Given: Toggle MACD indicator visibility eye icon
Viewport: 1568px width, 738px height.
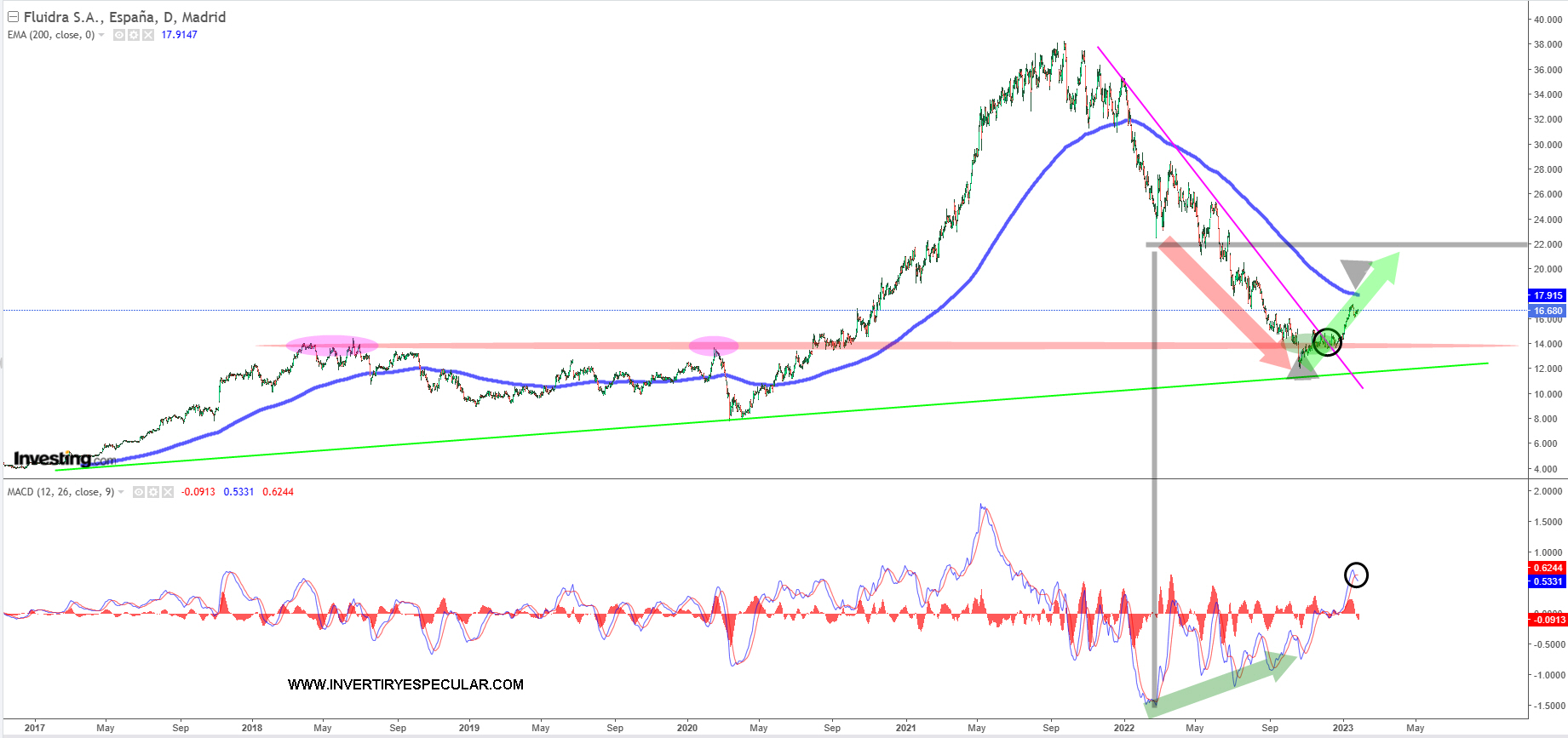Looking at the screenshot, I should (x=139, y=492).
